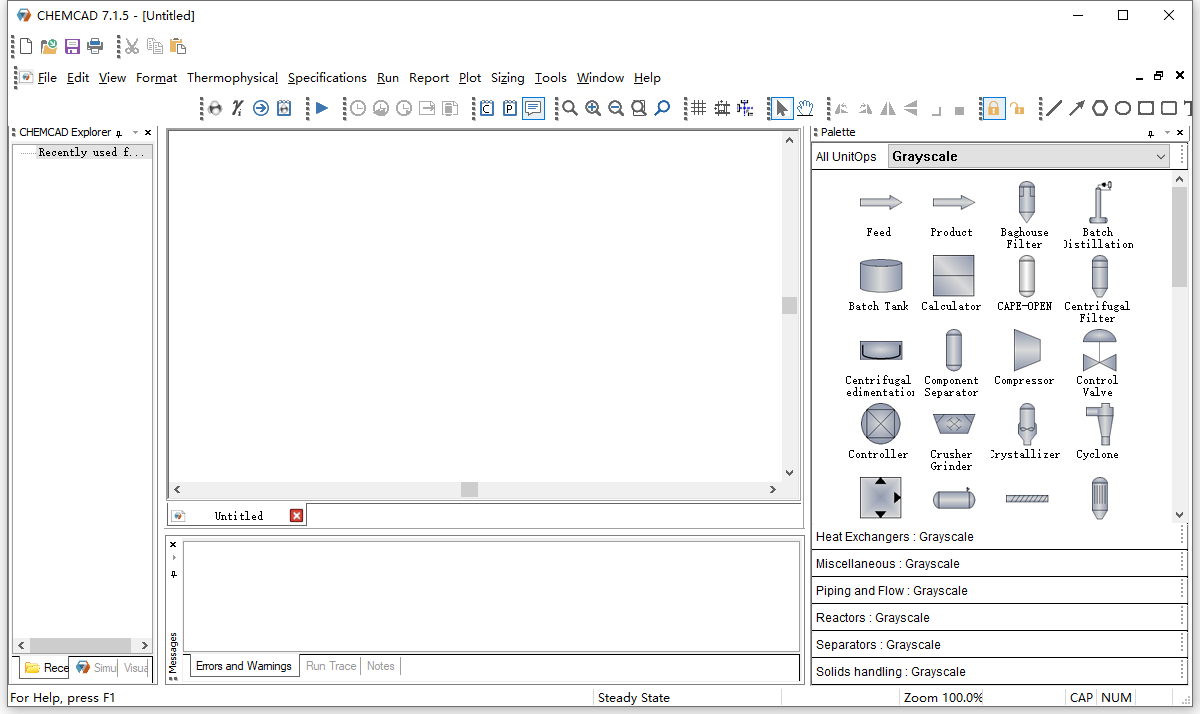Open the Plot menu
This screenshot has height=714, width=1200.
click(x=470, y=78)
